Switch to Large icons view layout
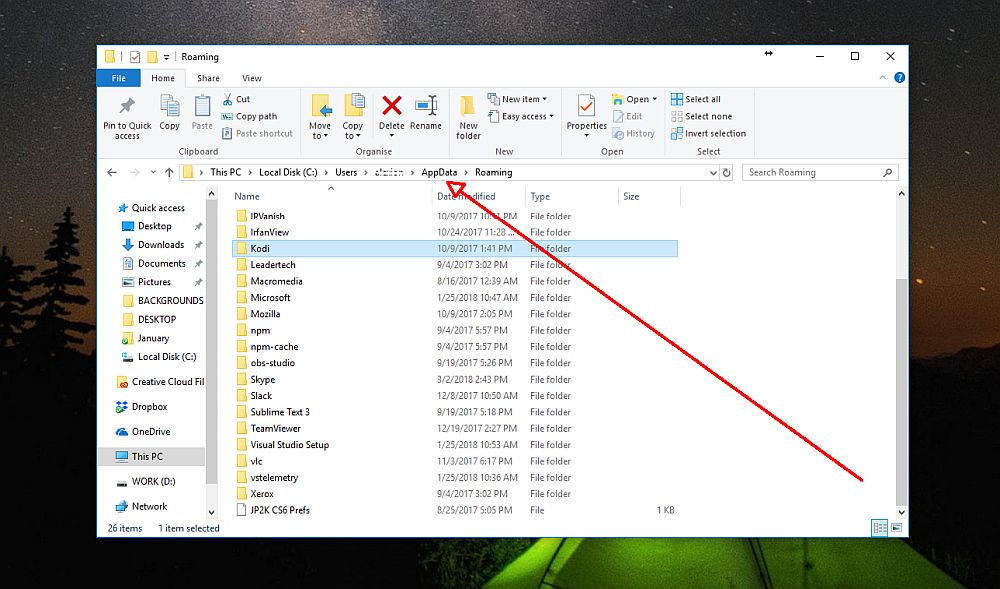This screenshot has width=1000, height=589. click(x=897, y=528)
